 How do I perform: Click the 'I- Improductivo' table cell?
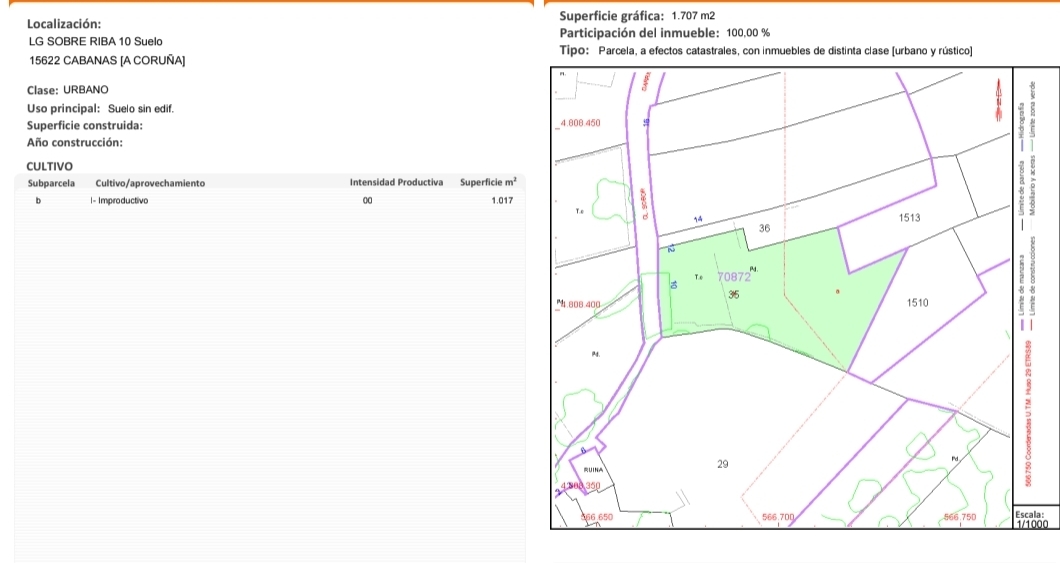(x=119, y=201)
